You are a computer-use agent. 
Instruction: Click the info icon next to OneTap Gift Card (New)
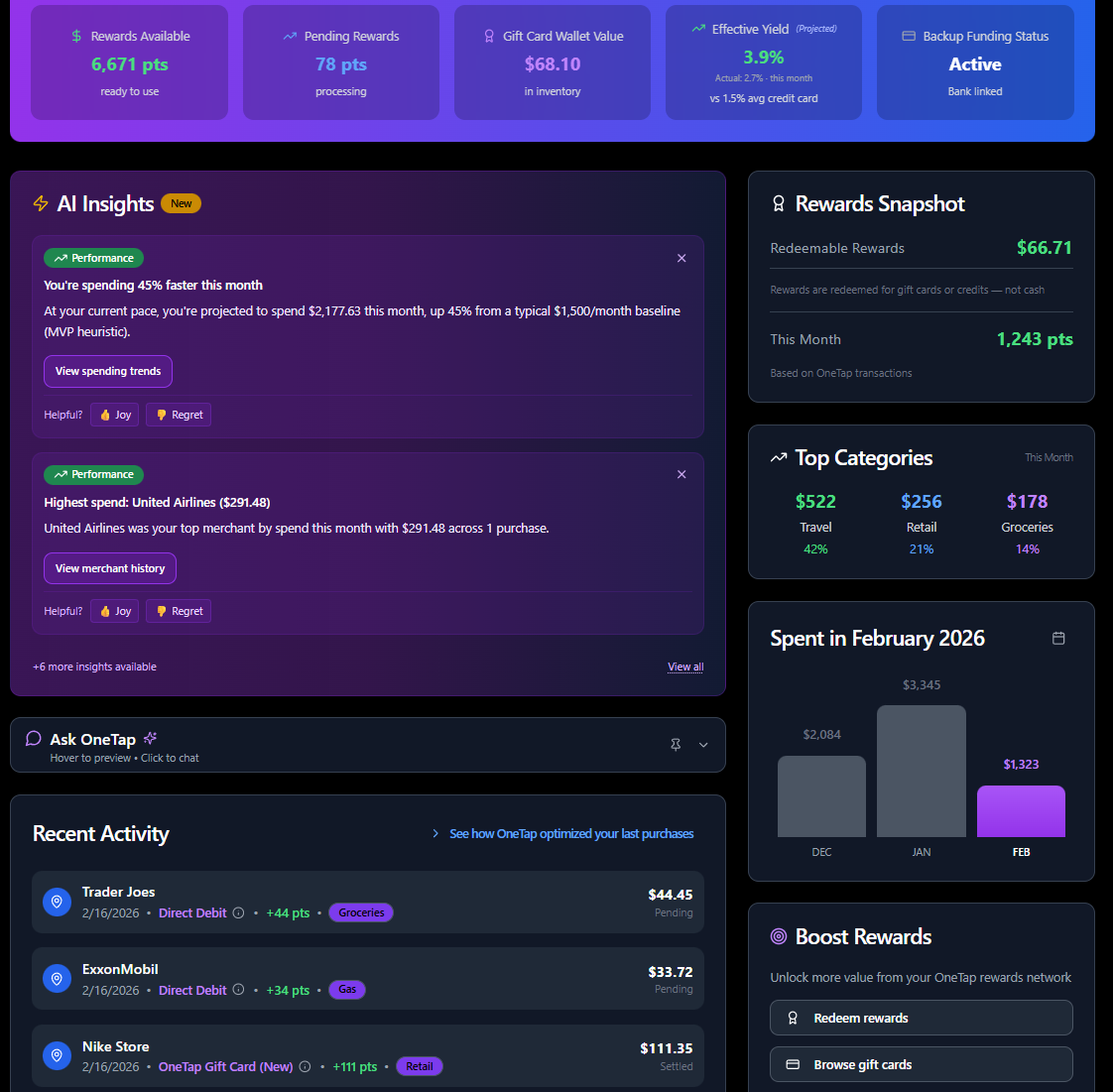304,1066
